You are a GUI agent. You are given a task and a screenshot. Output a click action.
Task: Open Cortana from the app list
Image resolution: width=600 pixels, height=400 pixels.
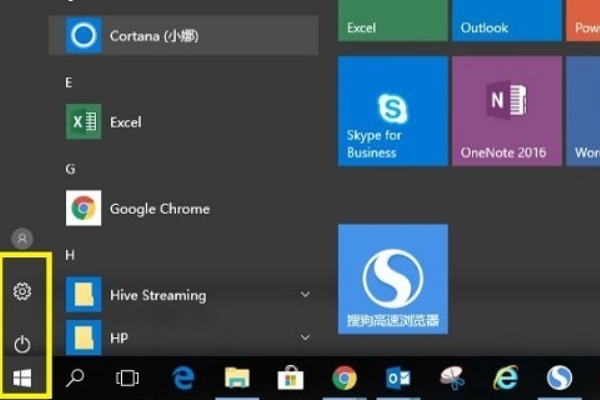pyautogui.click(x=183, y=35)
